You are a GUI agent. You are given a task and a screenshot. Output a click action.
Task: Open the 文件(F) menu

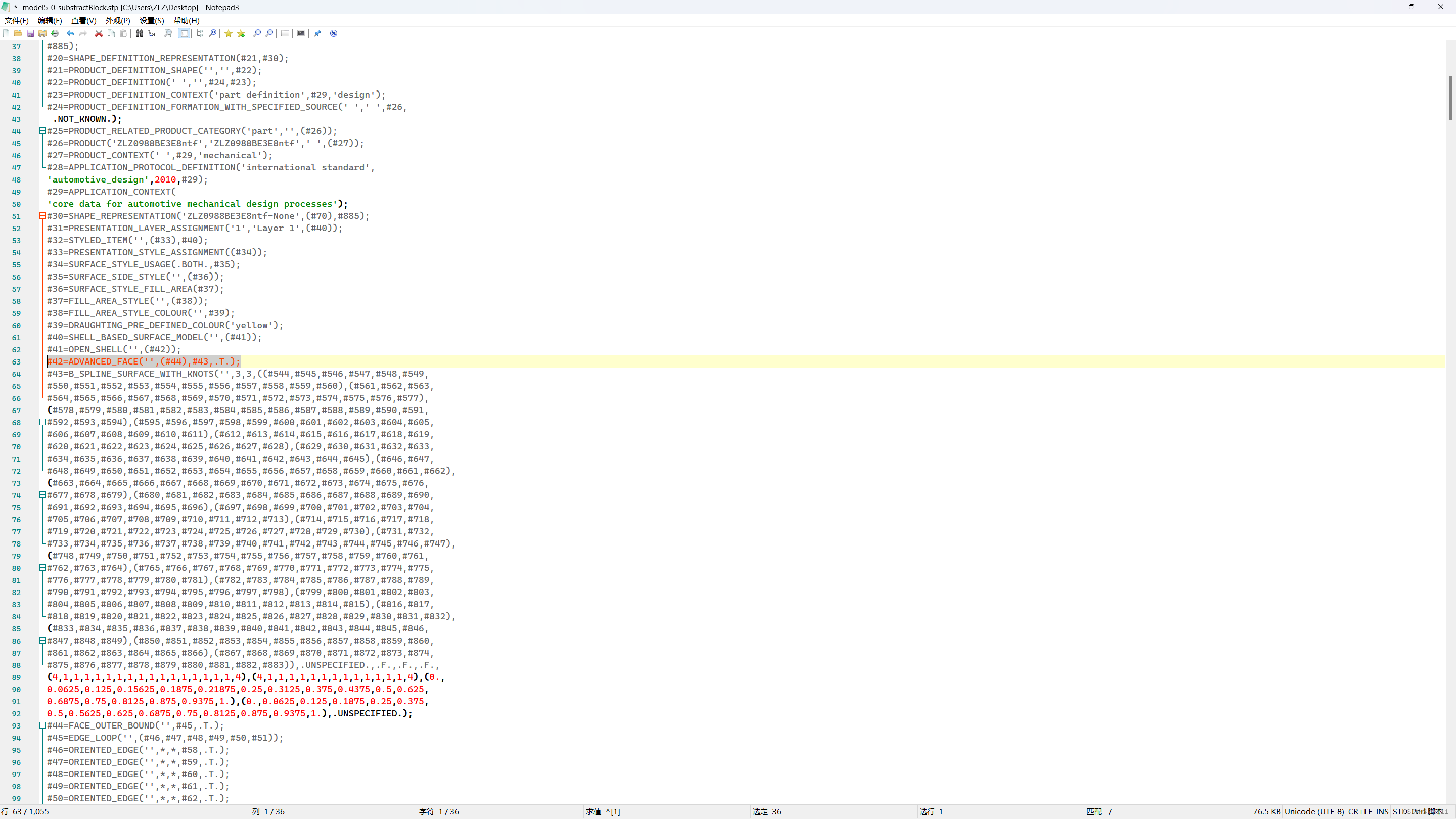[16, 20]
